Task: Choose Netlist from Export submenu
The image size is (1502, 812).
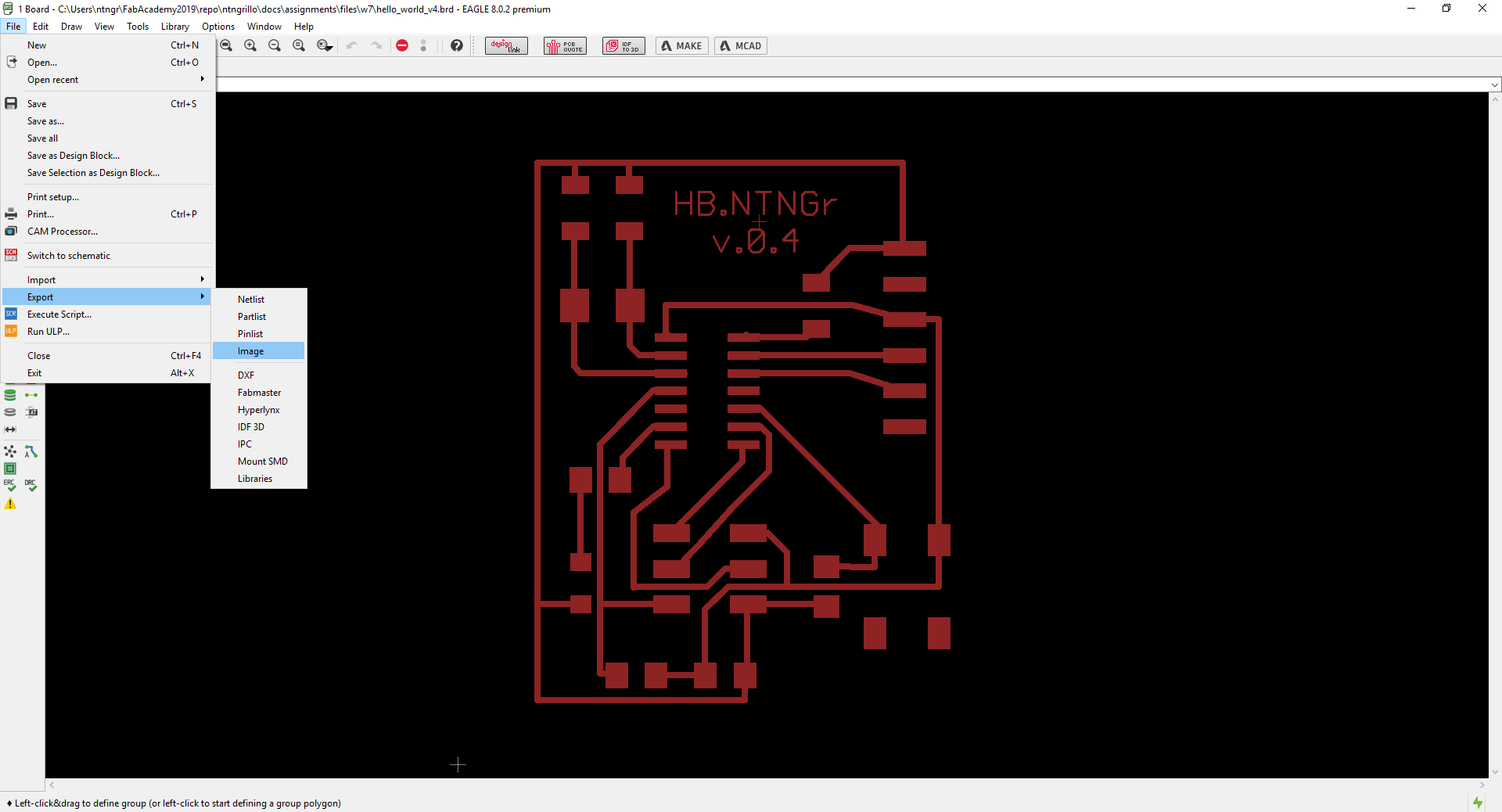Action: tap(259, 299)
